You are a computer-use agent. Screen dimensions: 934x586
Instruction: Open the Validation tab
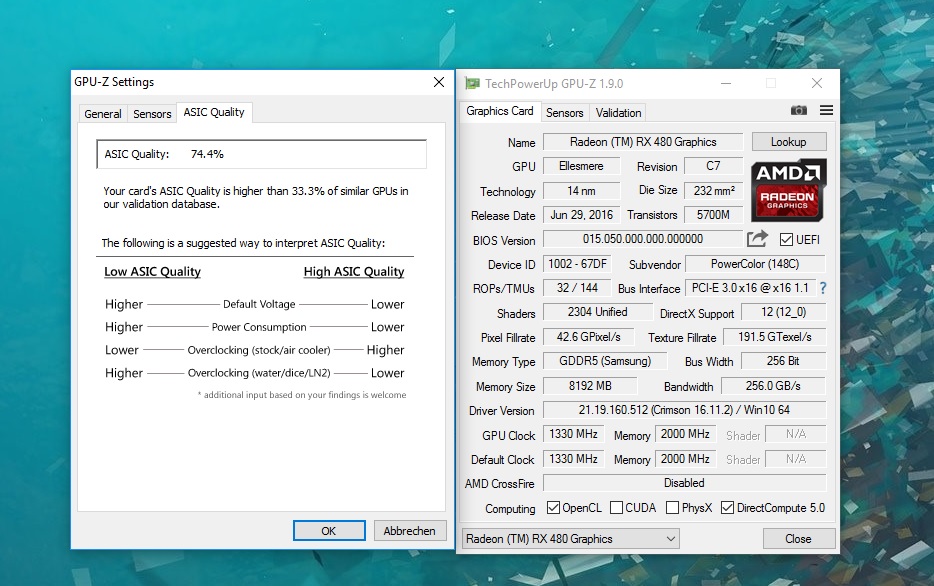pos(618,113)
